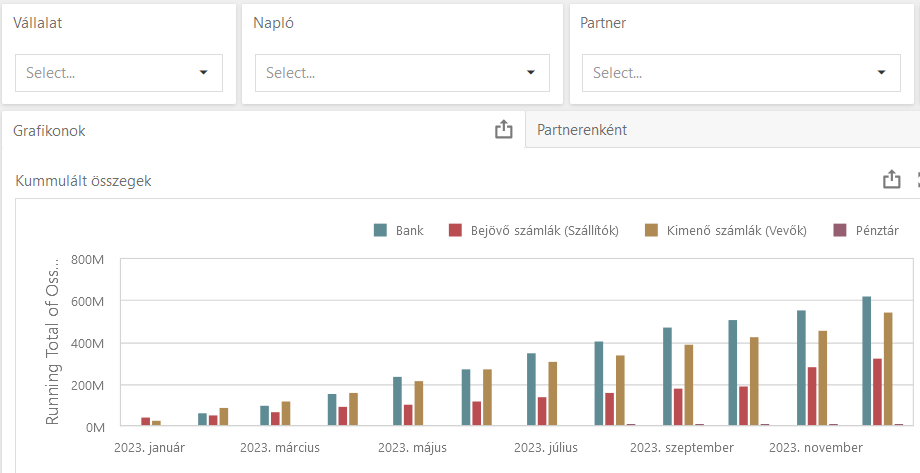Image resolution: width=920 pixels, height=473 pixels.
Task: Click the Kummulált összegek chart title
Action: tap(84, 181)
